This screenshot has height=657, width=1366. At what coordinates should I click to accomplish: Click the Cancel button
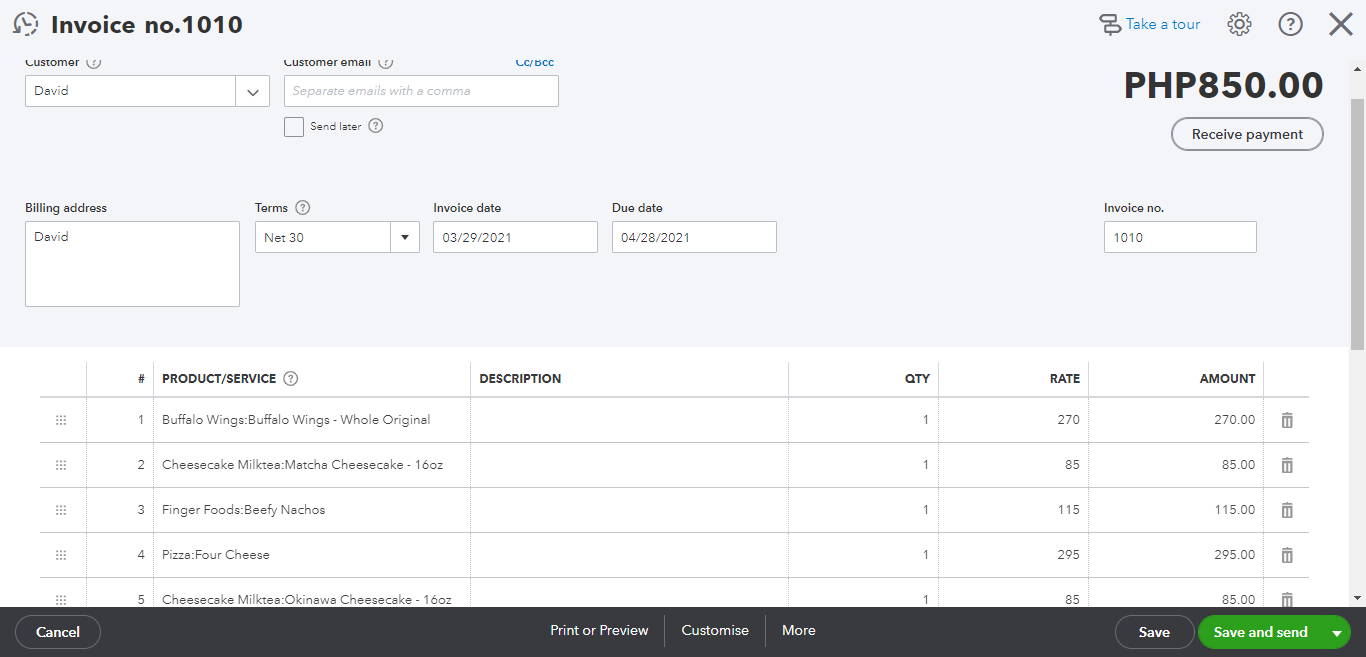[x=58, y=632]
